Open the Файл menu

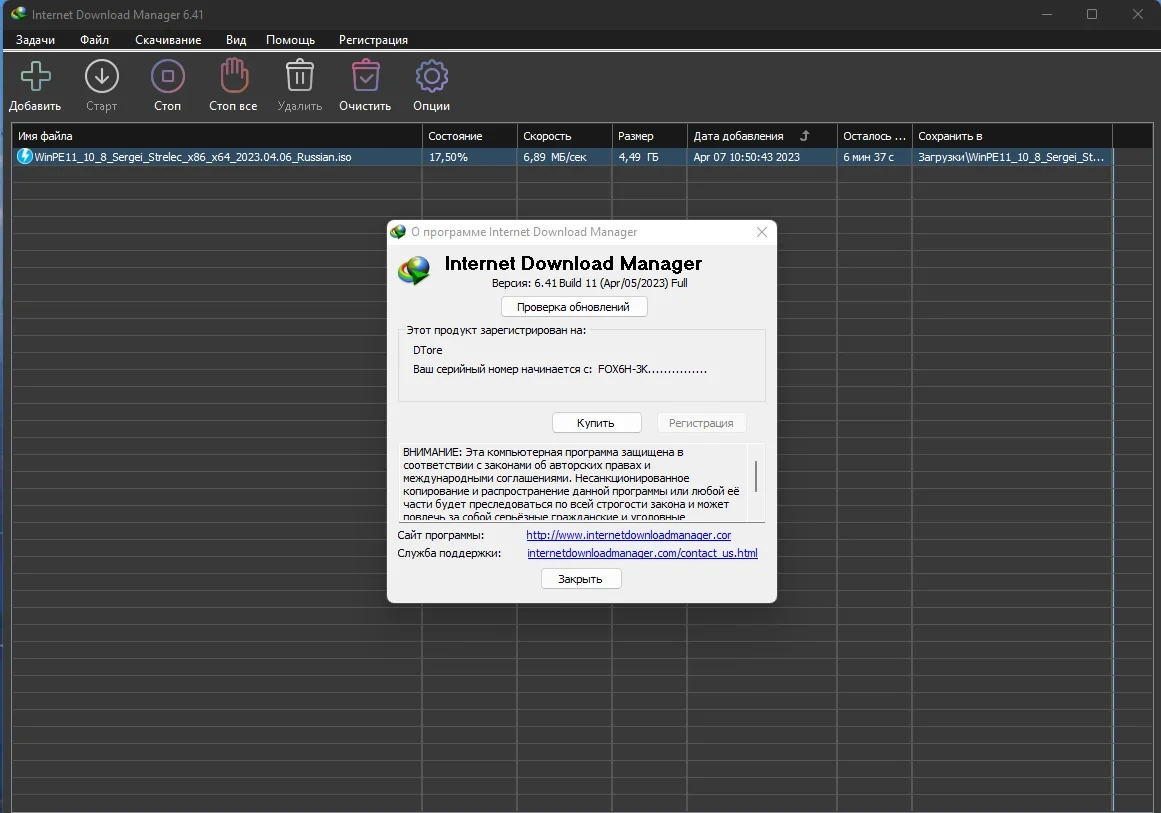[x=94, y=40]
